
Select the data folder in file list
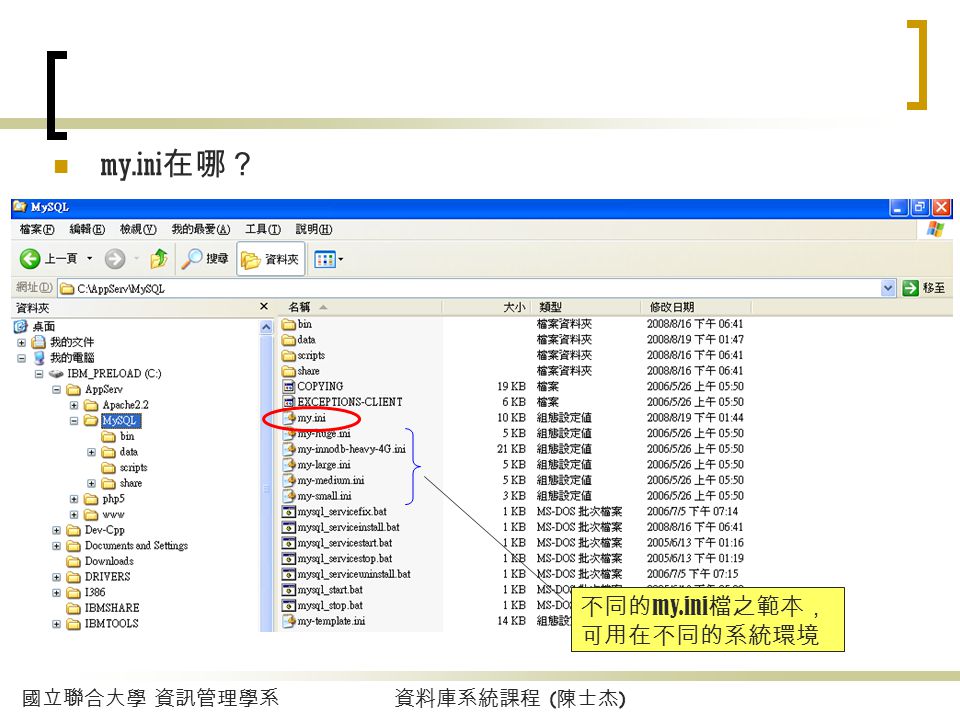pos(299,340)
